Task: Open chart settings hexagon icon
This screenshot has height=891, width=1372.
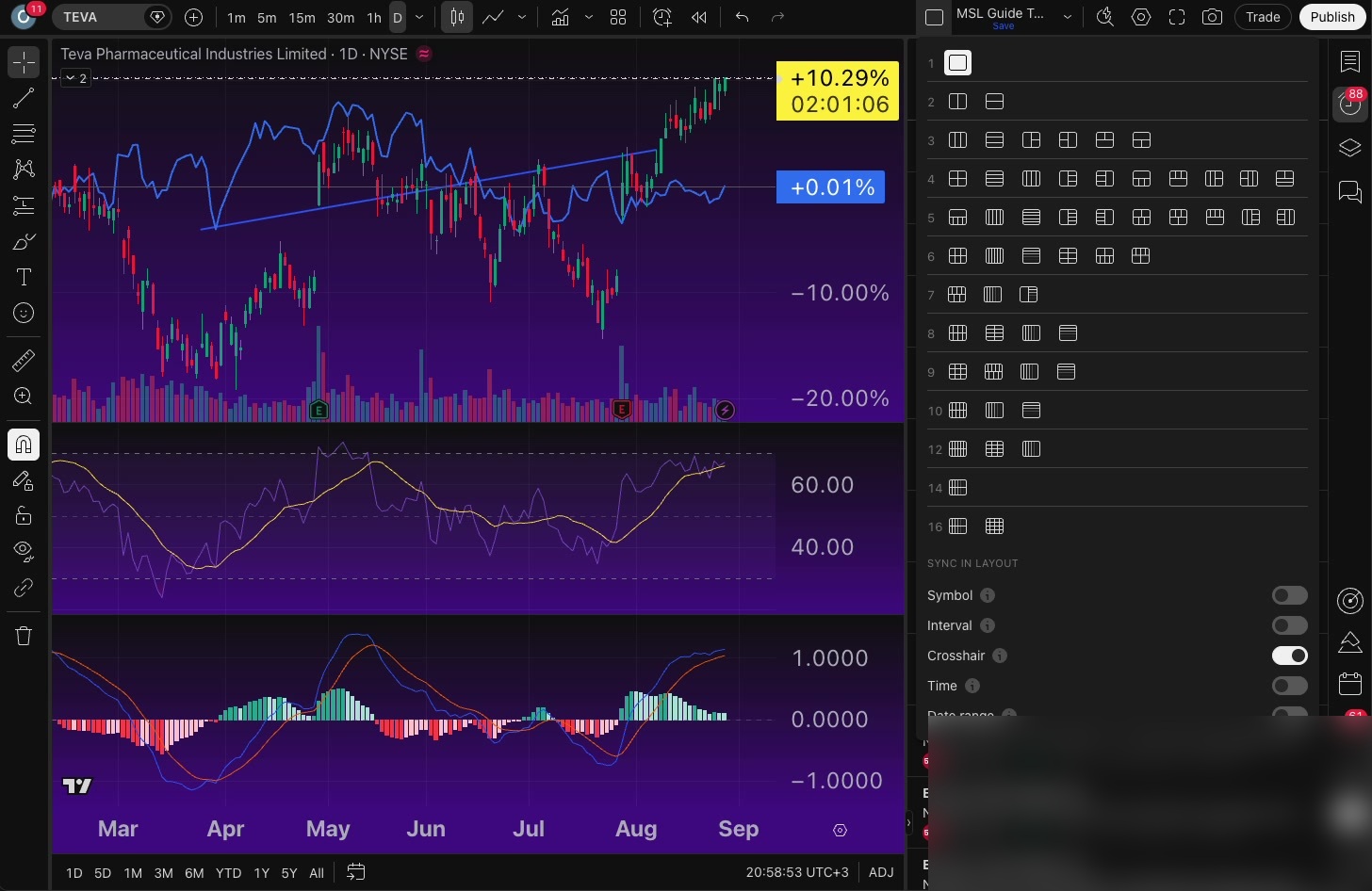Action: pos(1141,17)
